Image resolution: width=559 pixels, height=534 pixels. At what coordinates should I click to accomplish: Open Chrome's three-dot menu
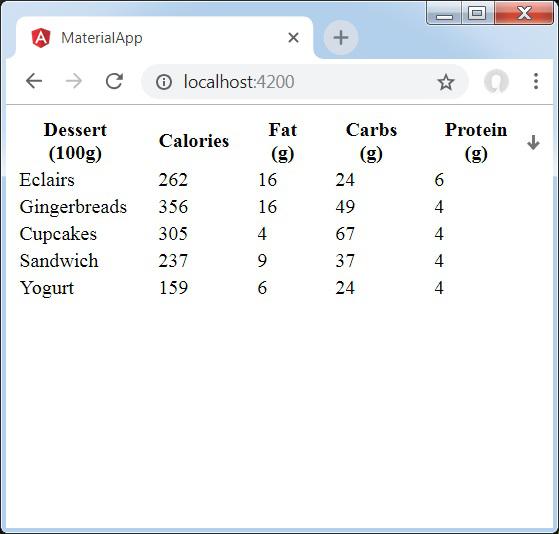tap(535, 81)
